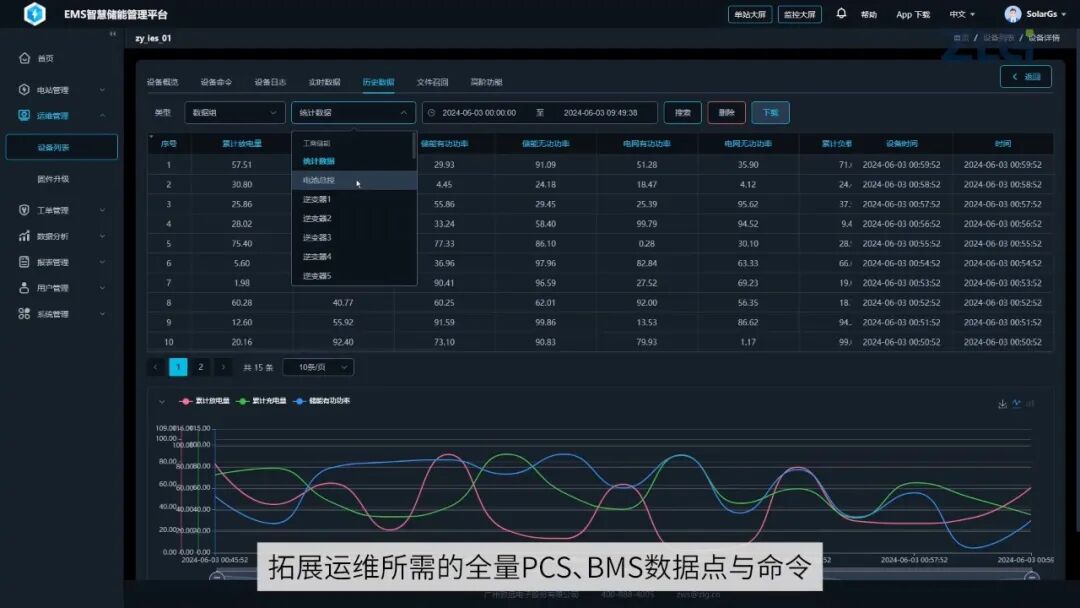Collapse the 运维管理 sidebar chevron
1080x608 pixels.
[x=103, y=116]
